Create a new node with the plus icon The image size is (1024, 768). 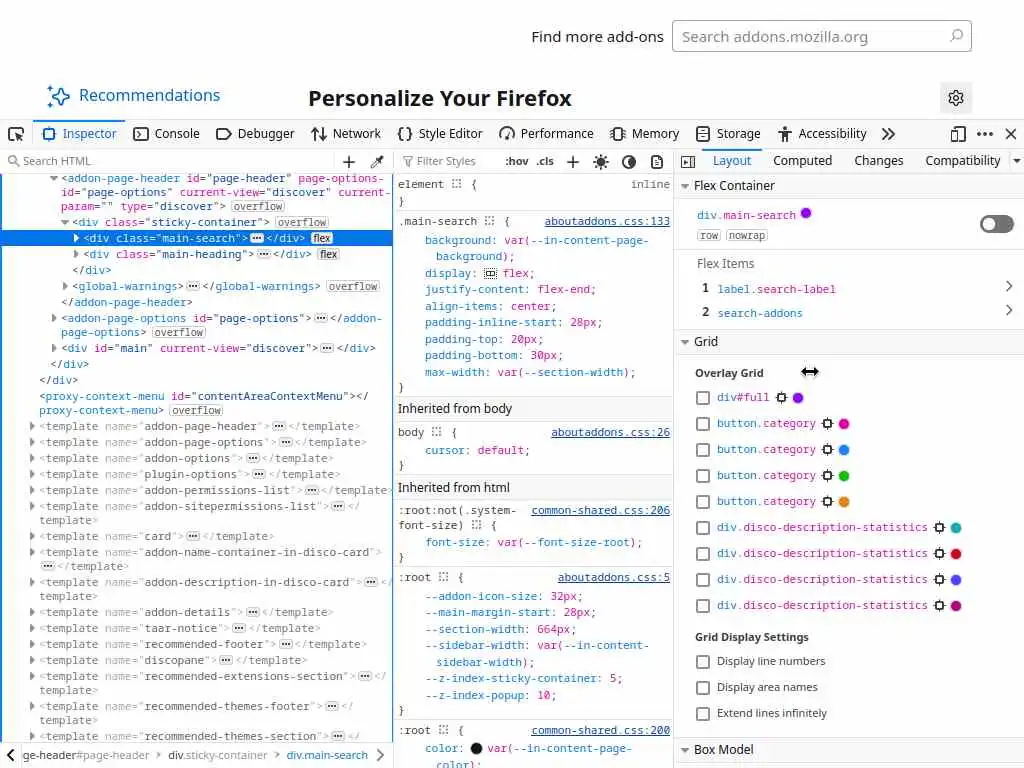[x=349, y=161]
